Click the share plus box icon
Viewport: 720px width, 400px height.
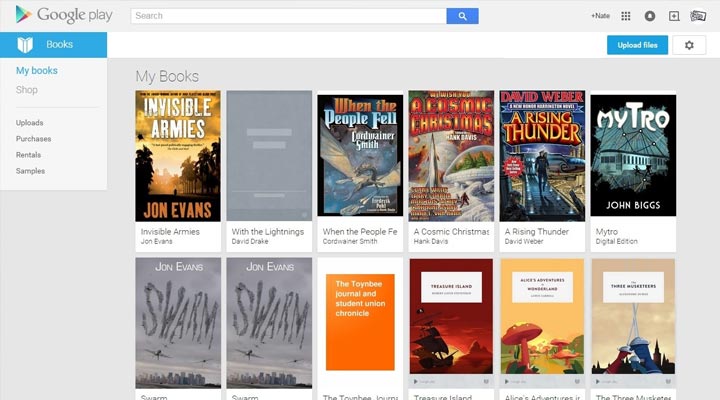(x=674, y=16)
